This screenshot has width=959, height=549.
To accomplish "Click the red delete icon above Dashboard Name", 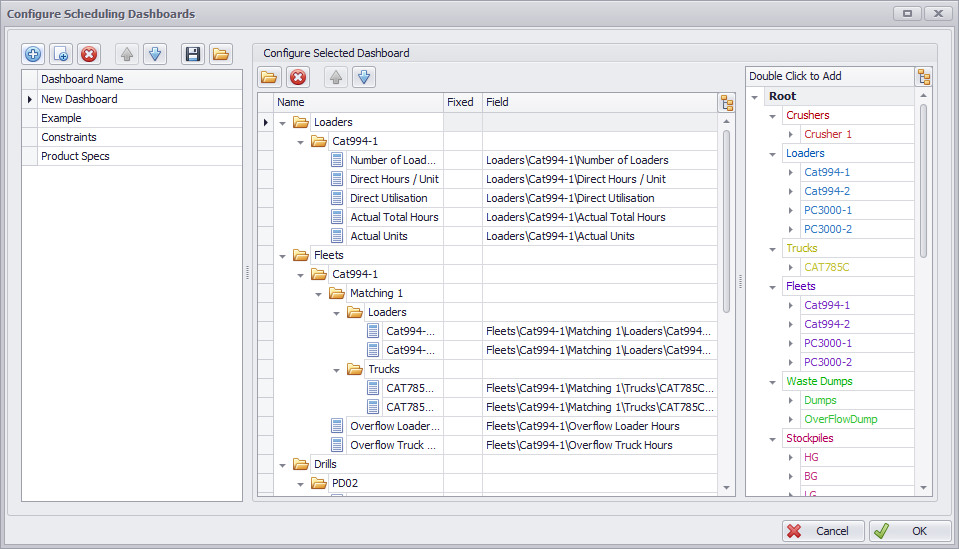I will (89, 54).
